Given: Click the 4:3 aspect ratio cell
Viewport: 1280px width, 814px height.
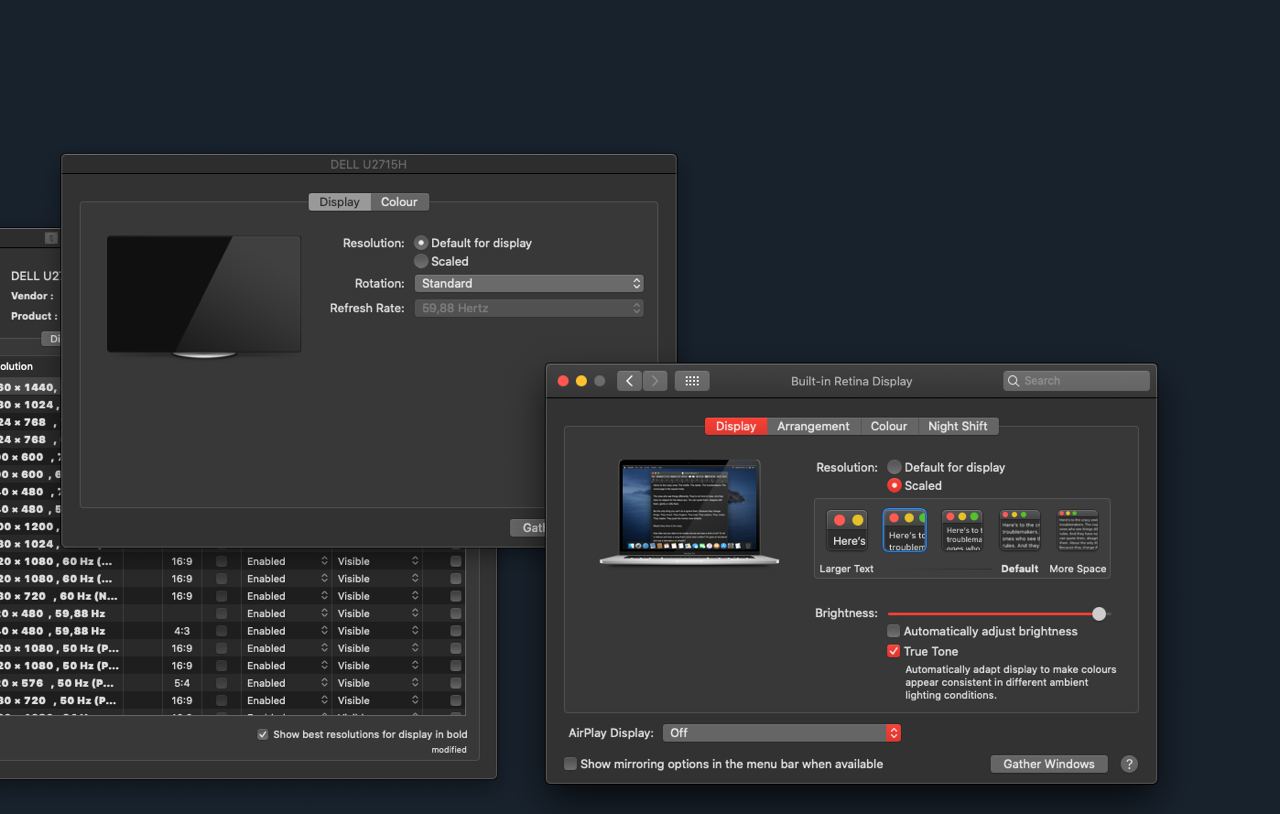Looking at the screenshot, I should pos(181,631).
